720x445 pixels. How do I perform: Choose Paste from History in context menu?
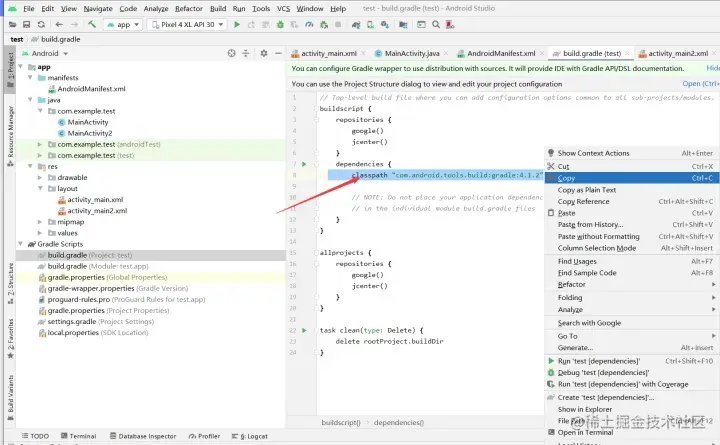pyautogui.click(x=632, y=225)
